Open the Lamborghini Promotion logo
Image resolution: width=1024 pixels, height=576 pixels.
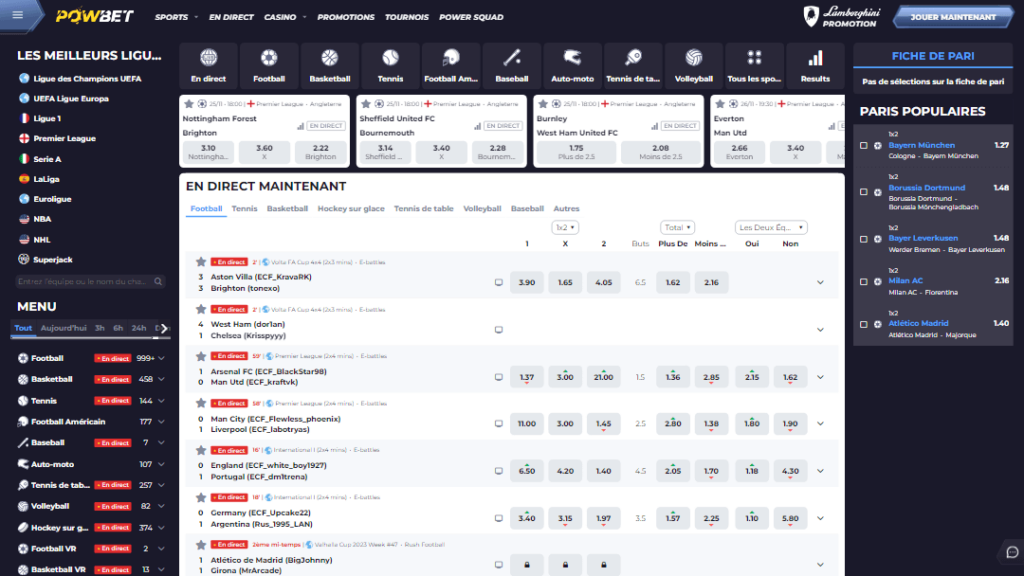coord(842,17)
